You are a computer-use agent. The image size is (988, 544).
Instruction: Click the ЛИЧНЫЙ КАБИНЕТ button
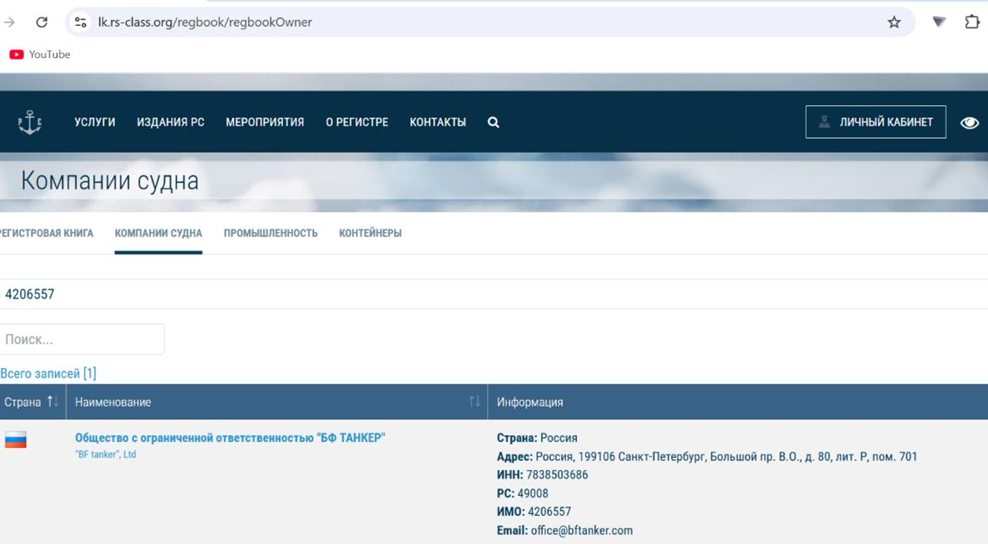(x=875, y=122)
